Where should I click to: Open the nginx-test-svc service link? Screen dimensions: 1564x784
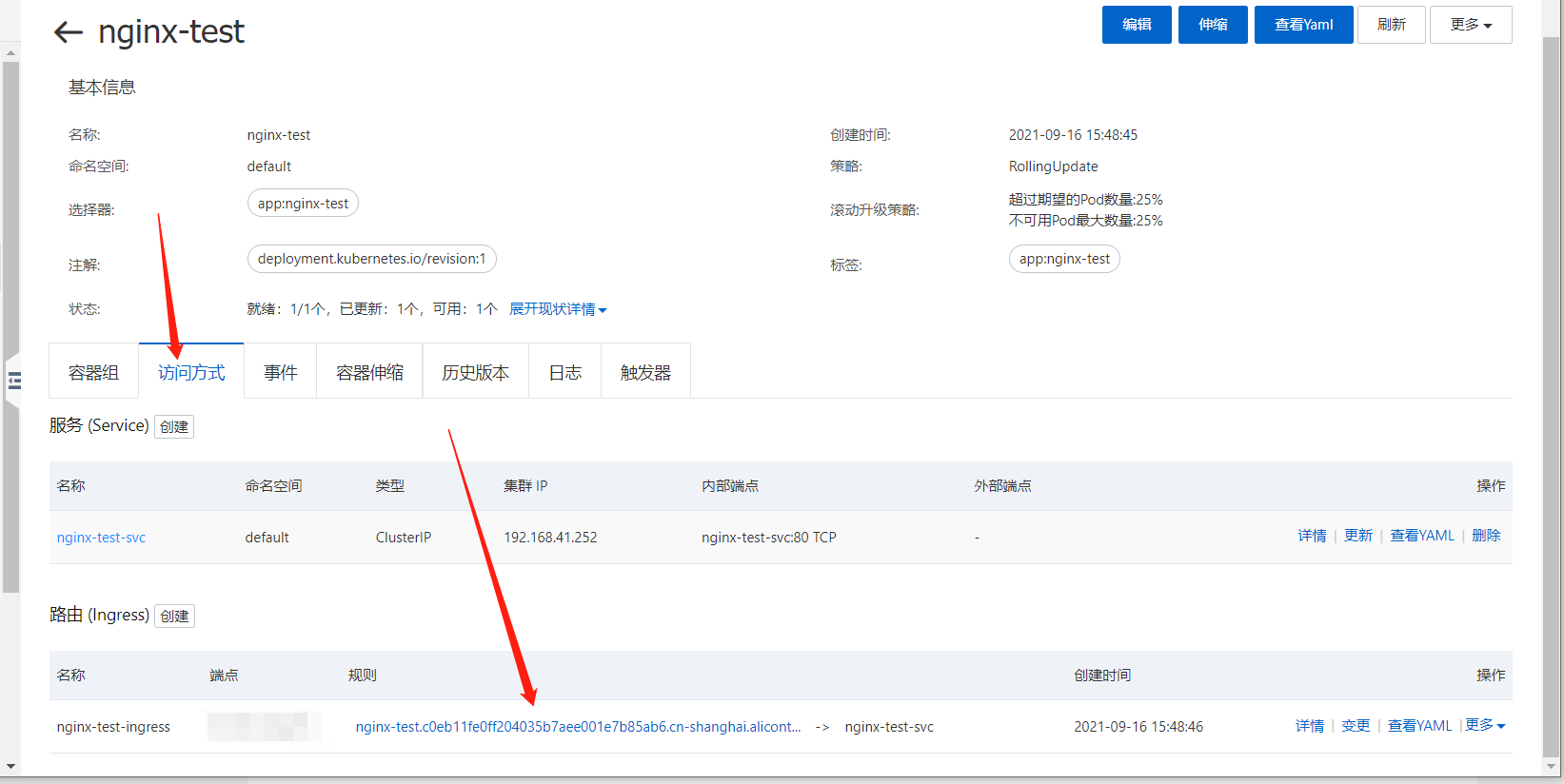101,538
